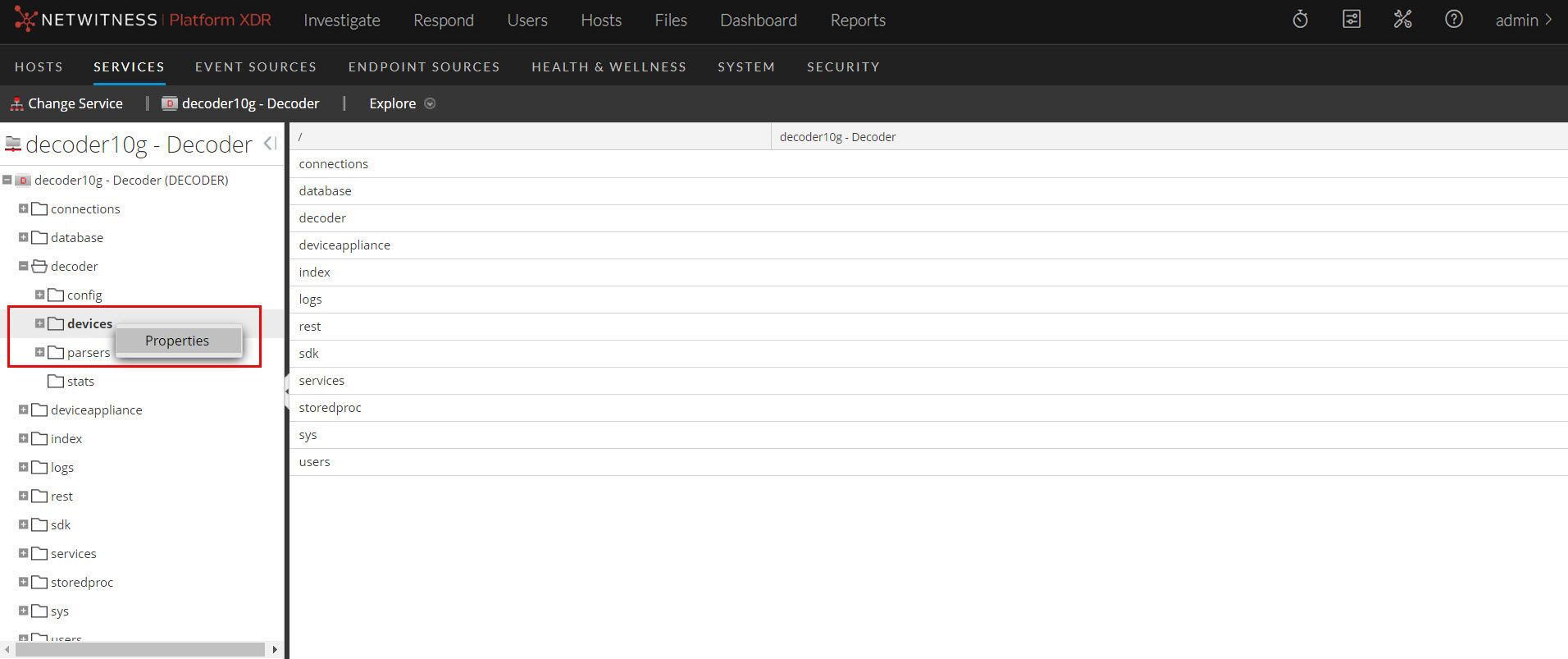The image size is (1568, 659).
Task: Collapse the tree panel with chevron icon
Action: 270,144
